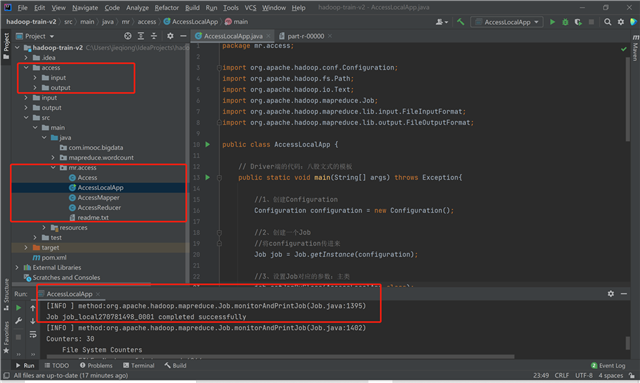Build the project with the hammer icon
The height and width of the screenshot is (383, 640).
[x=460, y=22]
